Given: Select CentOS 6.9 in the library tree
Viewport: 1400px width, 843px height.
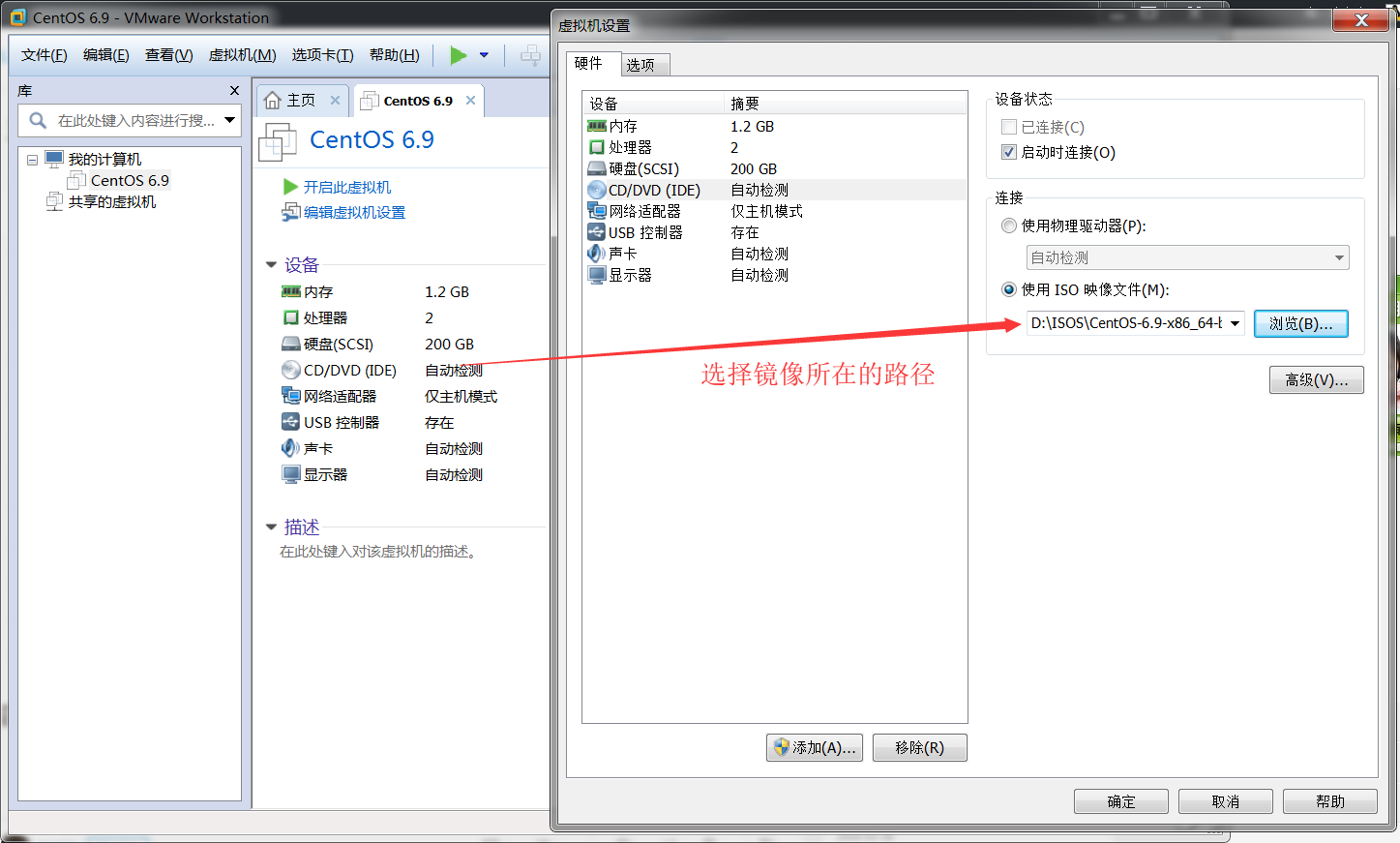Looking at the screenshot, I should (130, 180).
